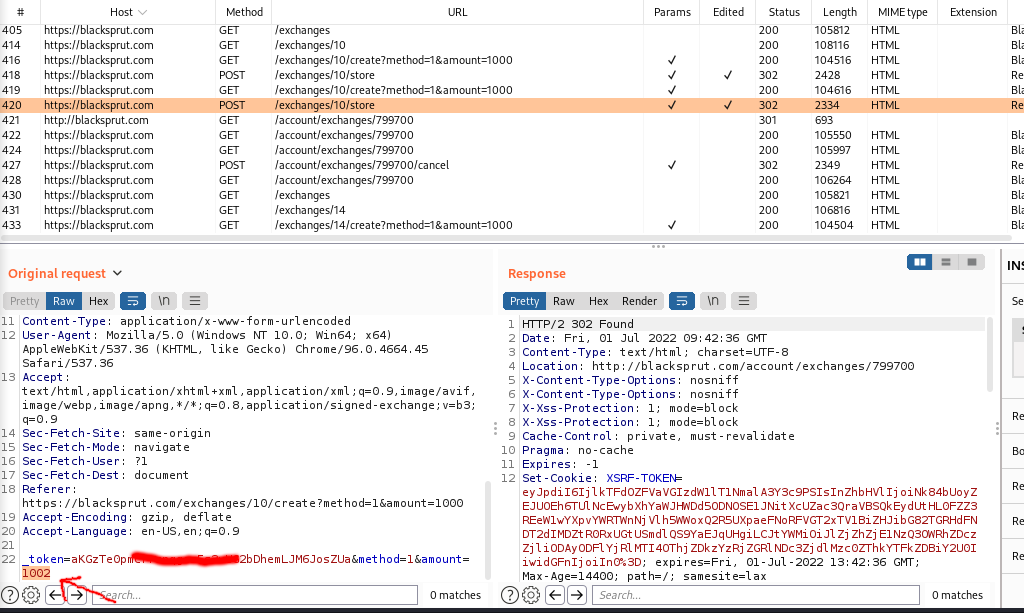Select Hex tab in response pane

(598, 301)
